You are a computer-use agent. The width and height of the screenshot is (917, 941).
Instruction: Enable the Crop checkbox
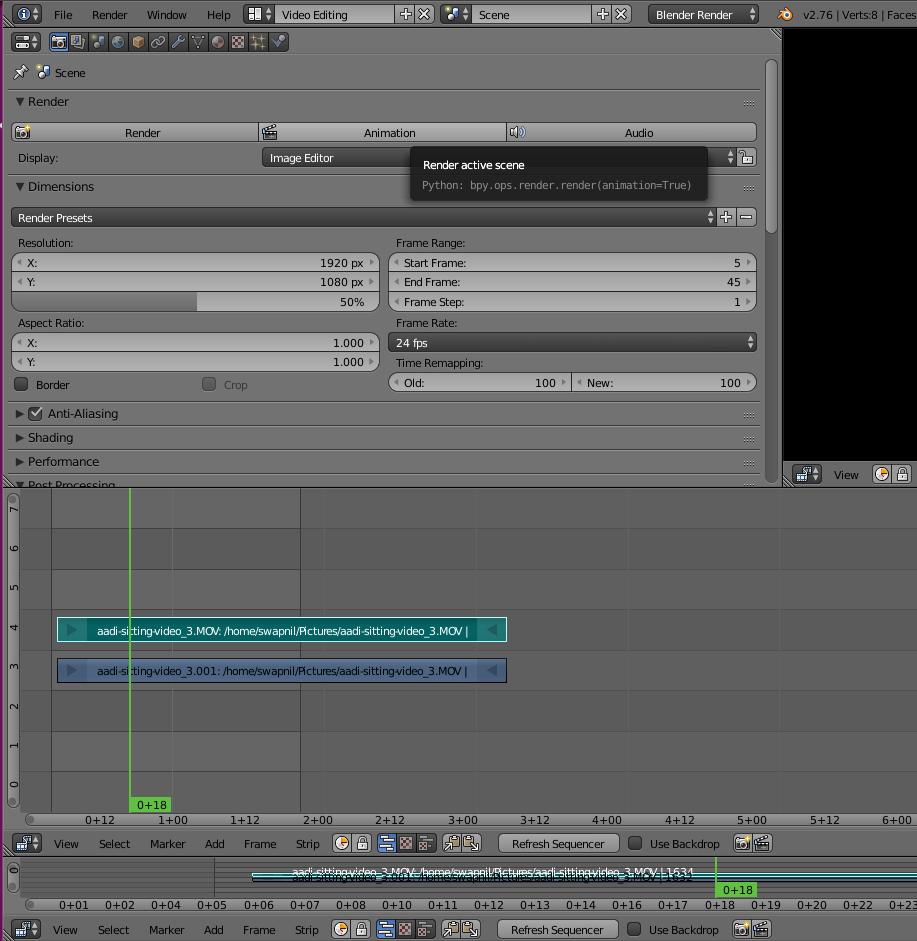coord(209,384)
